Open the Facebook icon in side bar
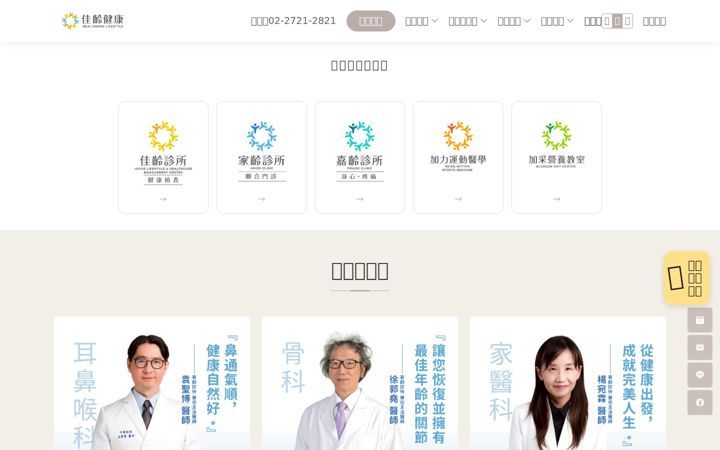720x450 pixels. [700, 403]
